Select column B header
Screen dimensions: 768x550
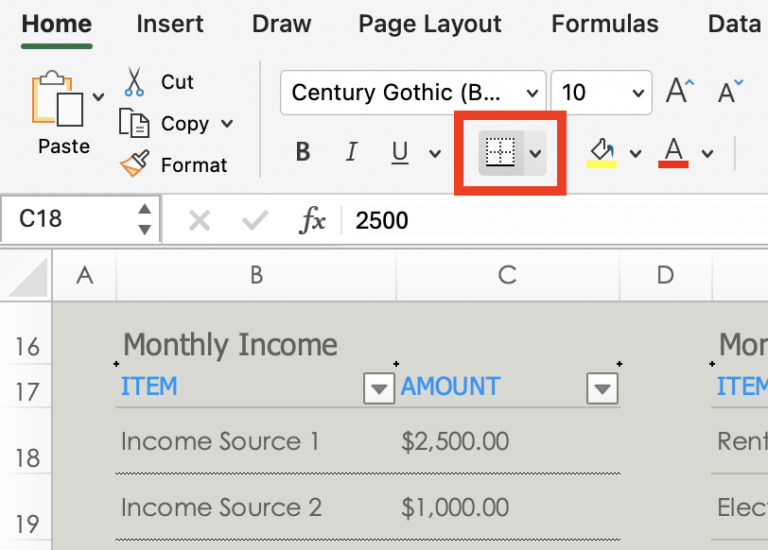[x=256, y=275]
